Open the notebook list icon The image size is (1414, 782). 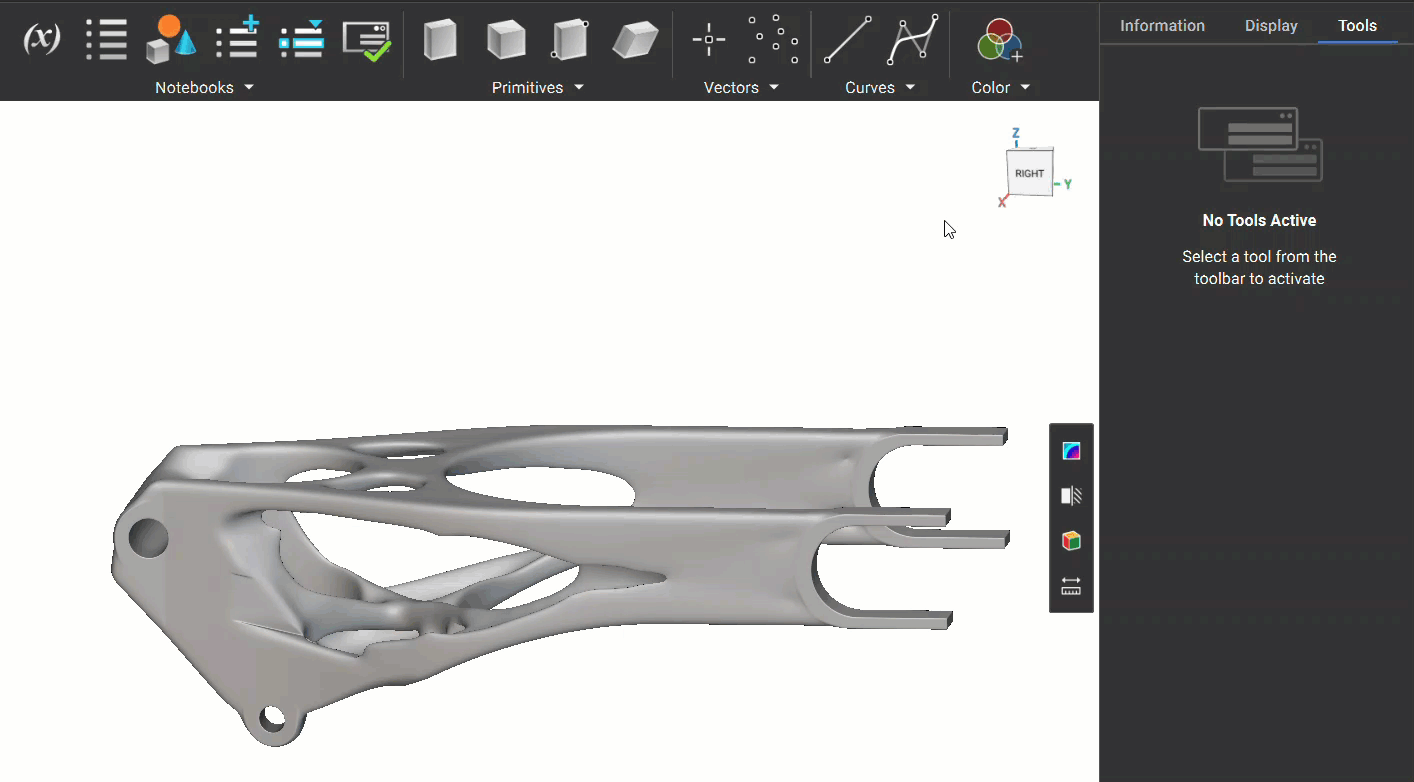pyautogui.click(x=107, y=40)
